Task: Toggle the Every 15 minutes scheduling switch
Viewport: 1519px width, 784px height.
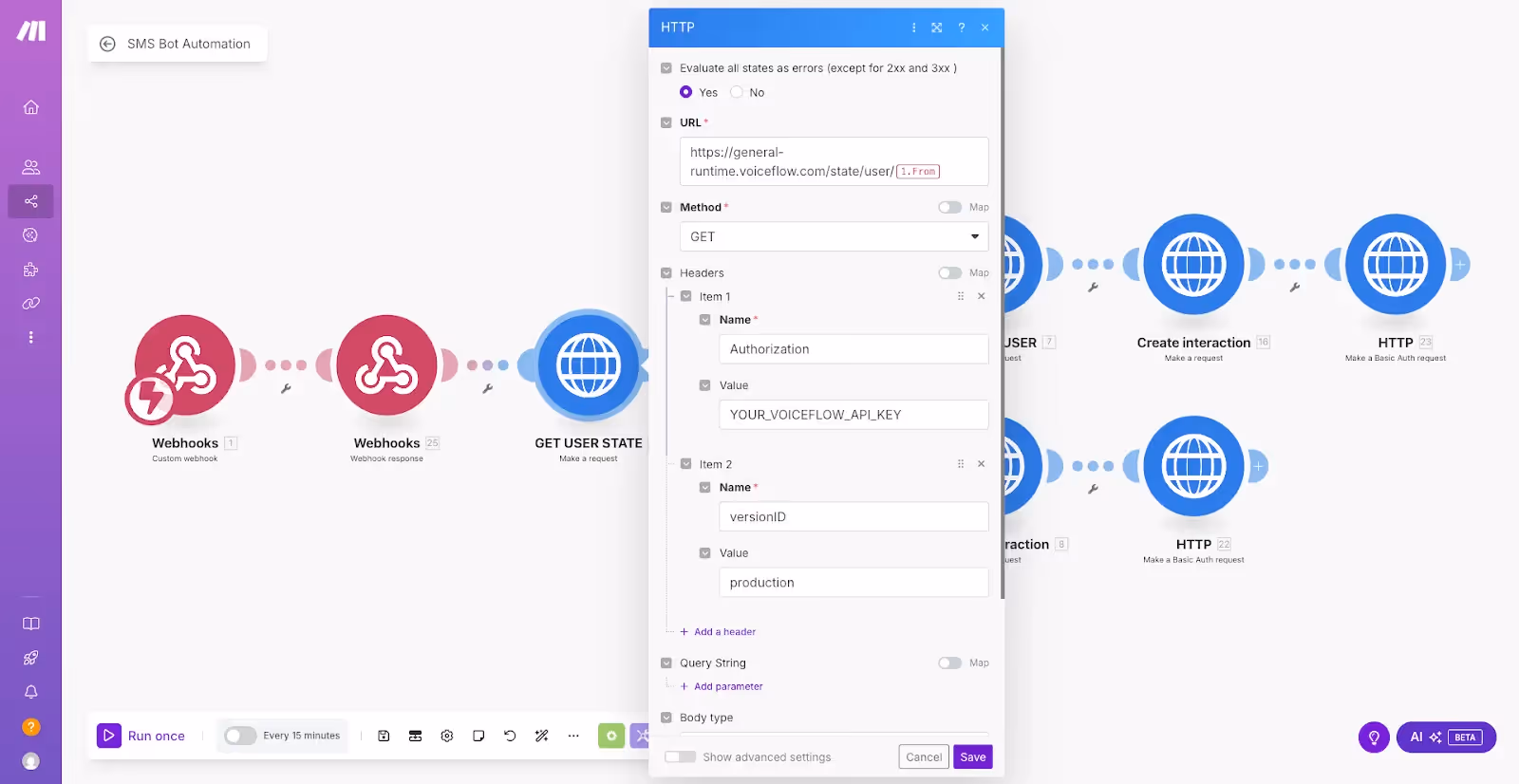Action: pos(240,736)
